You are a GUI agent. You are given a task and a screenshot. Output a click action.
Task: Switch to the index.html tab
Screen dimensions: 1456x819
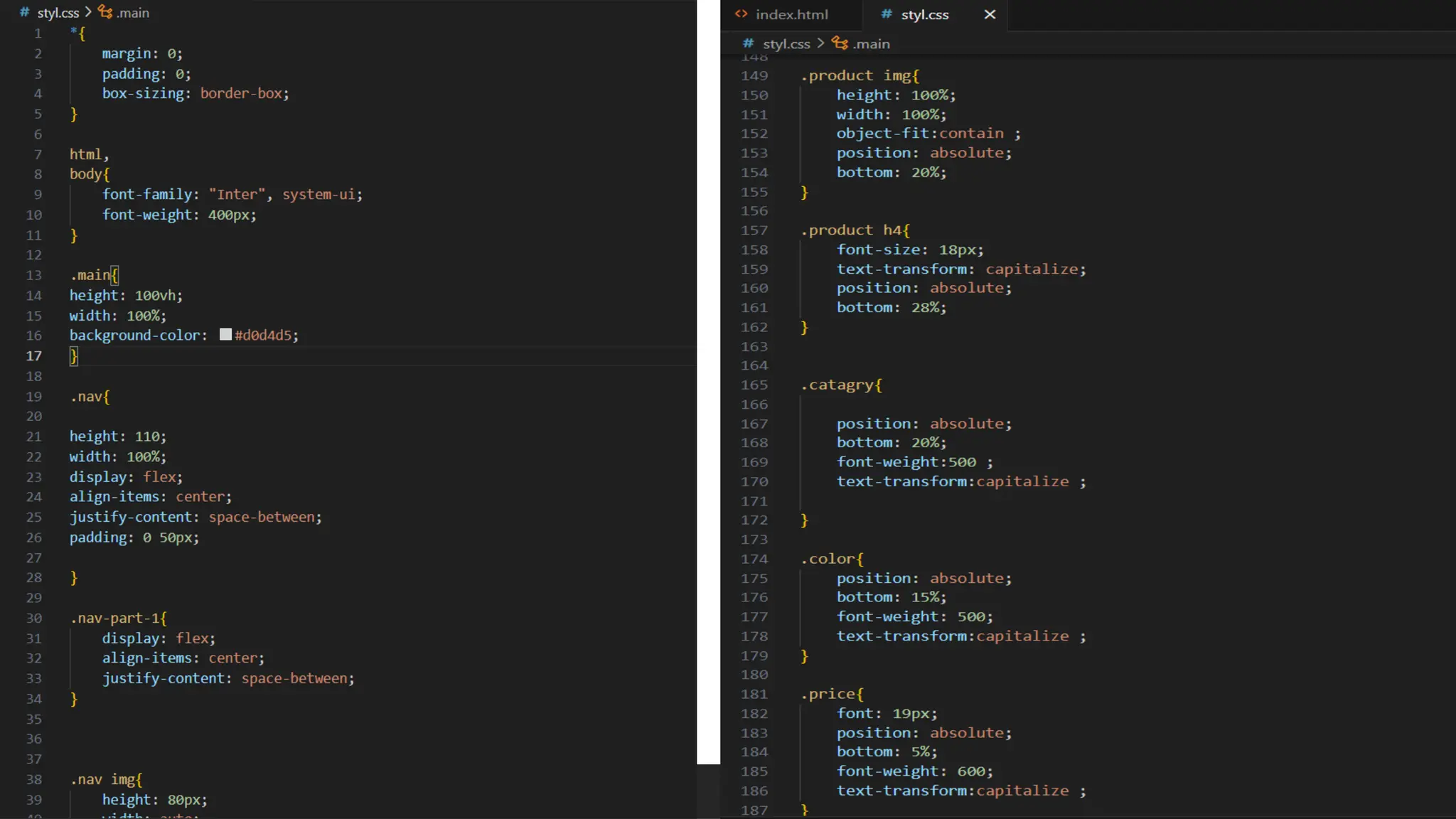point(791,14)
